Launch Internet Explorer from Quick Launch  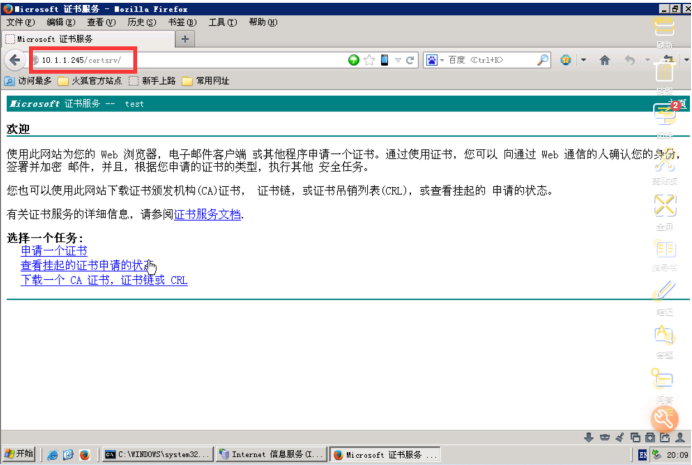52,454
